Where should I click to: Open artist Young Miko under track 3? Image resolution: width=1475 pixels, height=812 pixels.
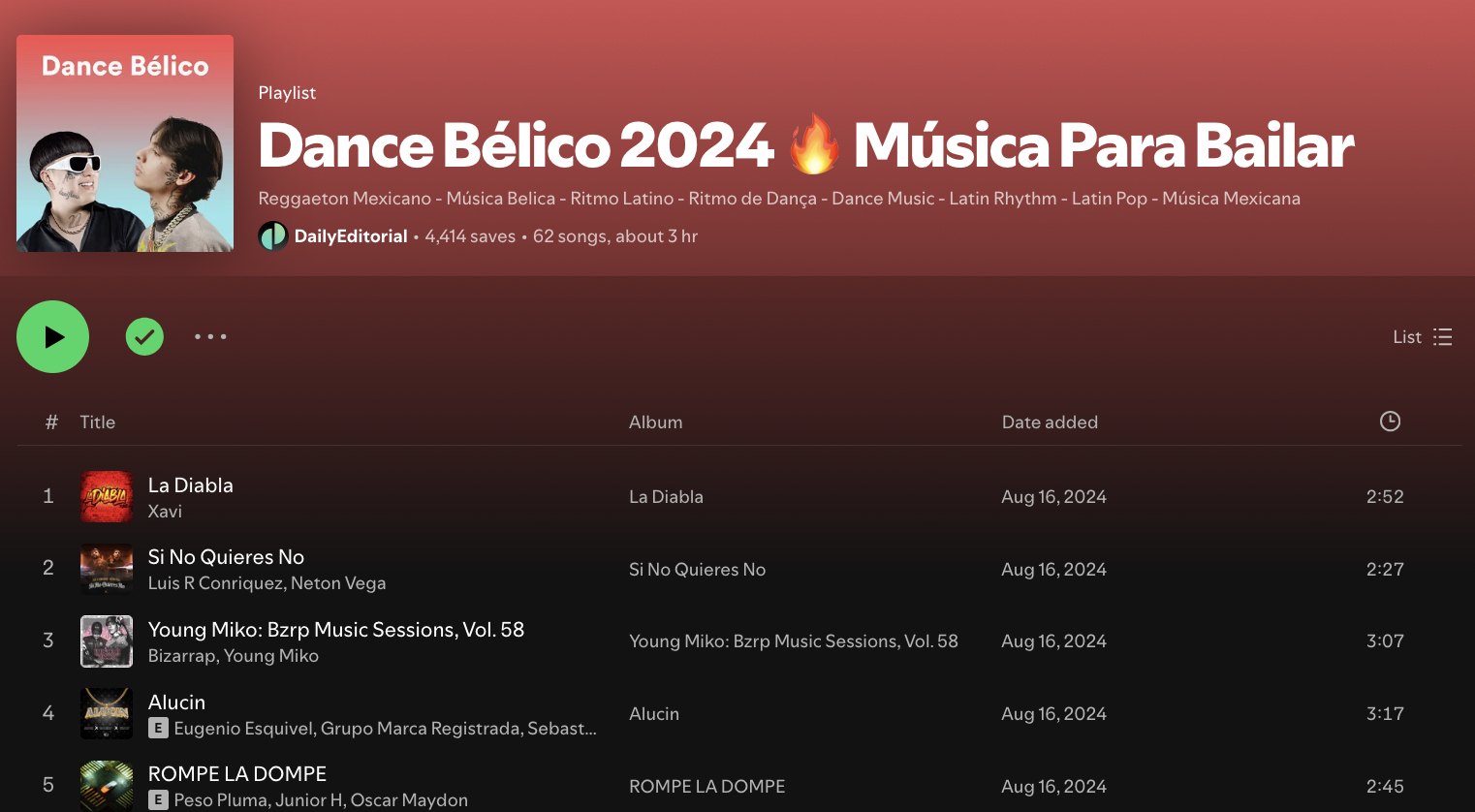(x=271, y=655)
